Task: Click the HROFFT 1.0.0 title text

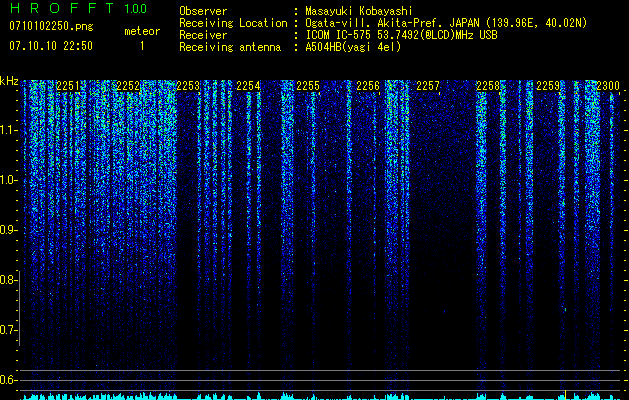Action: [78, 8]
